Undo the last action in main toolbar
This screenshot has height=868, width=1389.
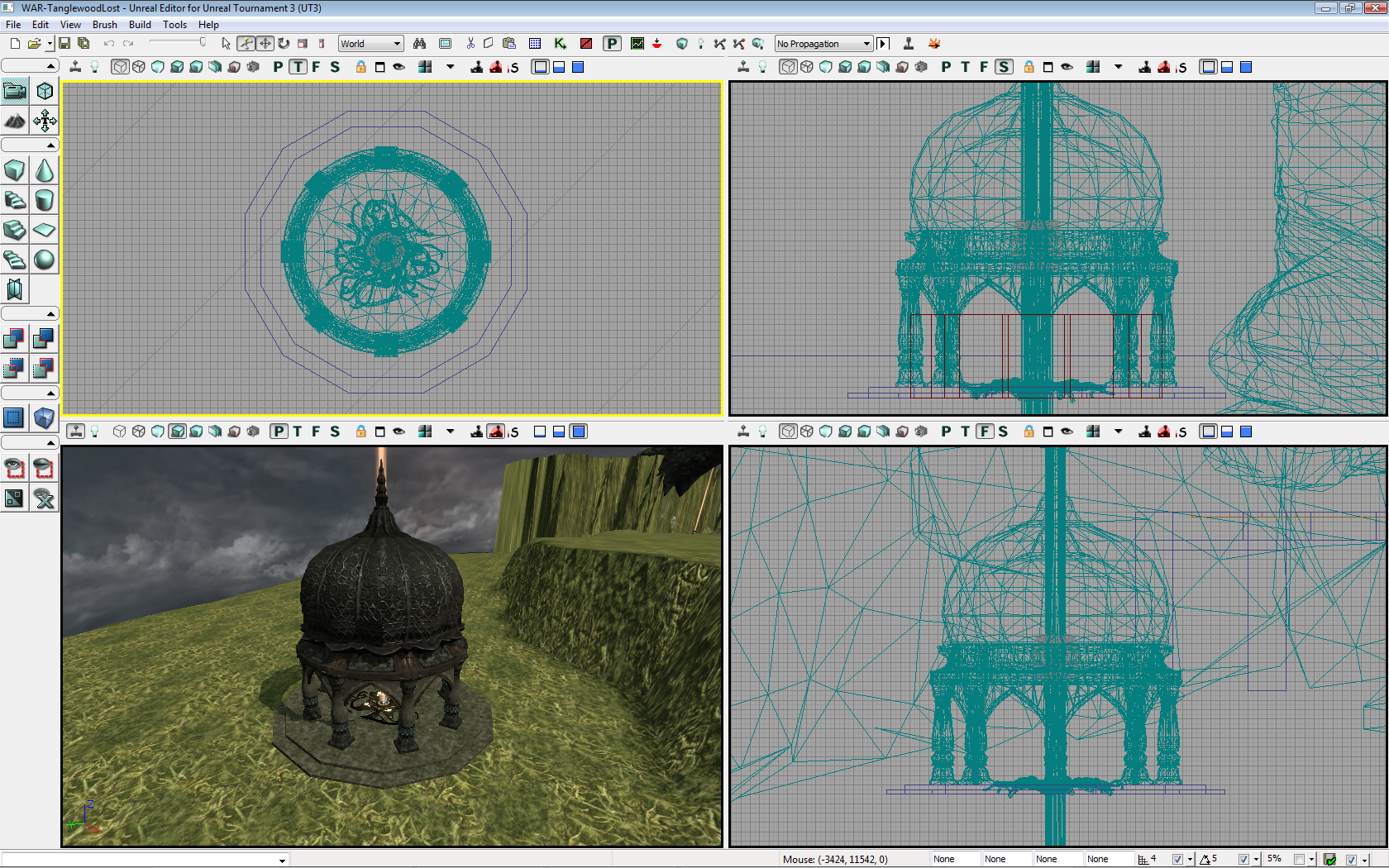click(109, 44)
